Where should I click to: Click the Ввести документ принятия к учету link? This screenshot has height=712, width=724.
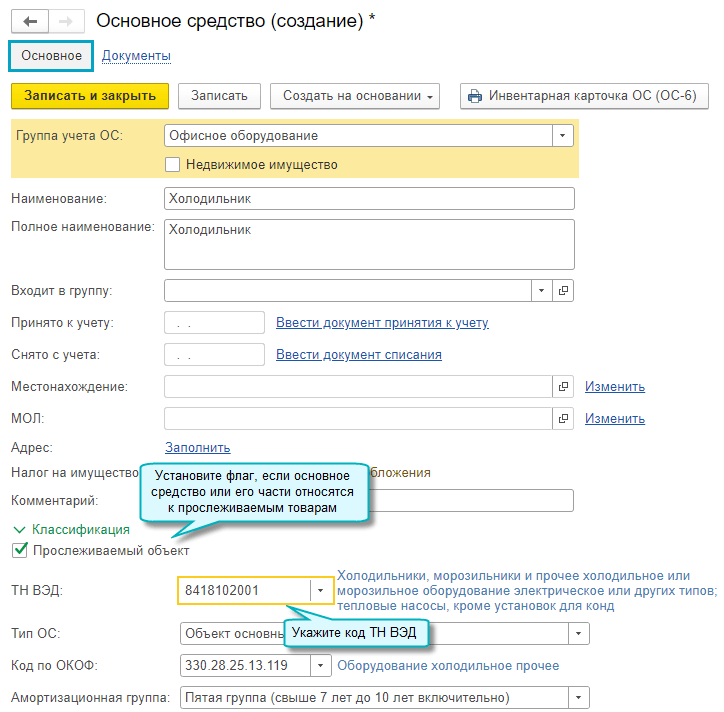(x=382, y=323)
